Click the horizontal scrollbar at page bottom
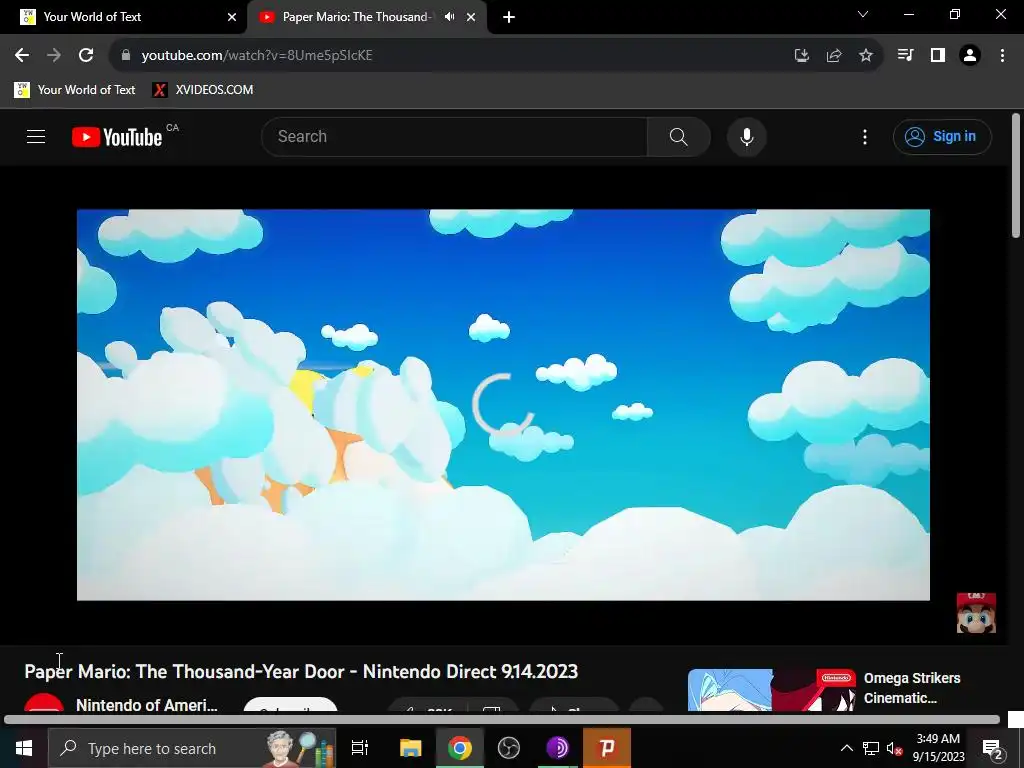Screen dimensions: 1024x768 pos(502,720)
